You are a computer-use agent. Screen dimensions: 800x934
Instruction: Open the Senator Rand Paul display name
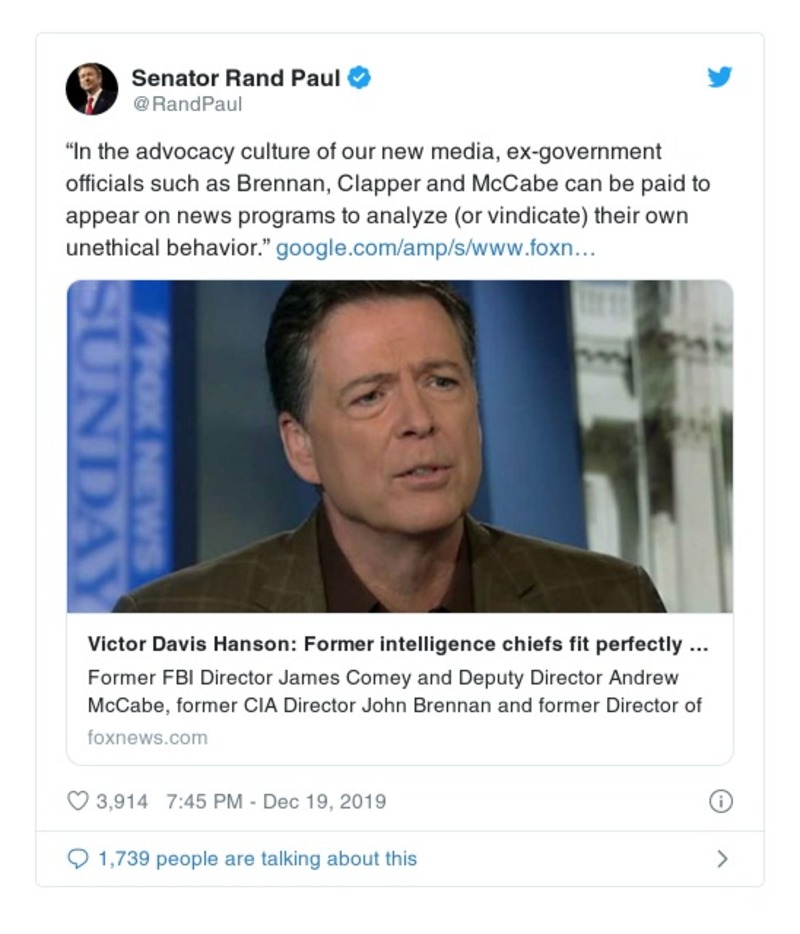point(236,77)
